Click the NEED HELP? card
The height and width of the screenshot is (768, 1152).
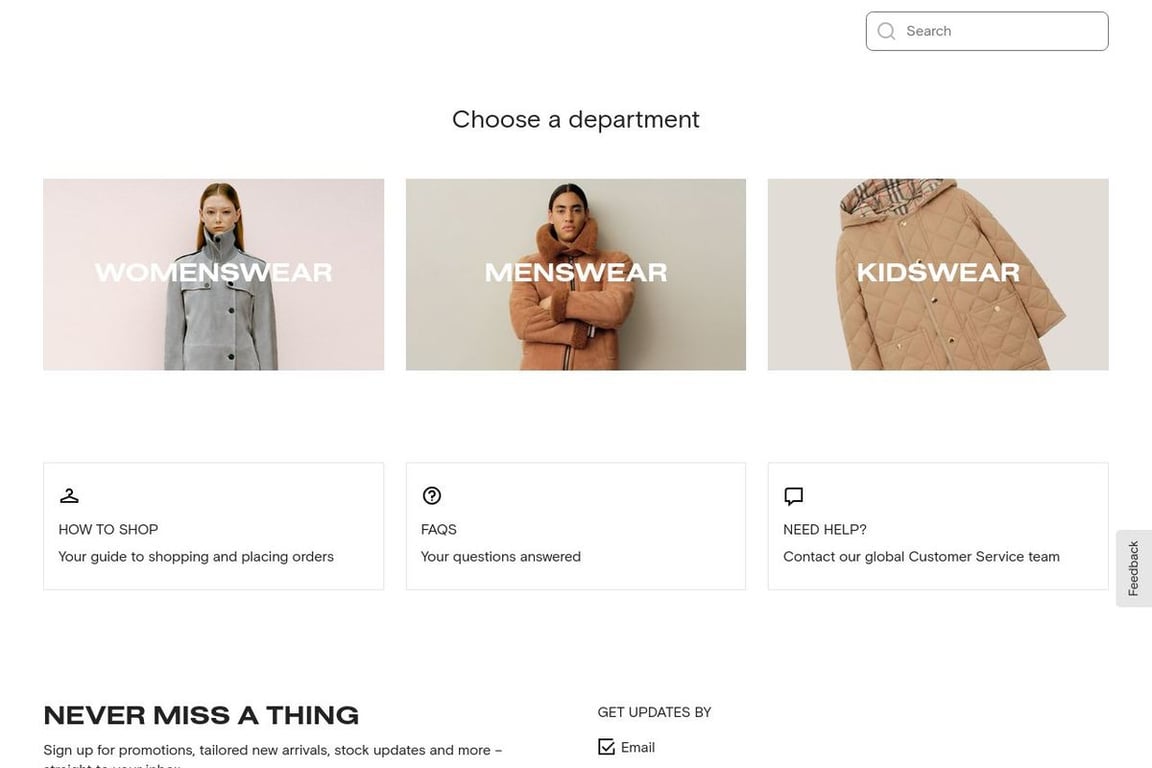click(937, 525)
